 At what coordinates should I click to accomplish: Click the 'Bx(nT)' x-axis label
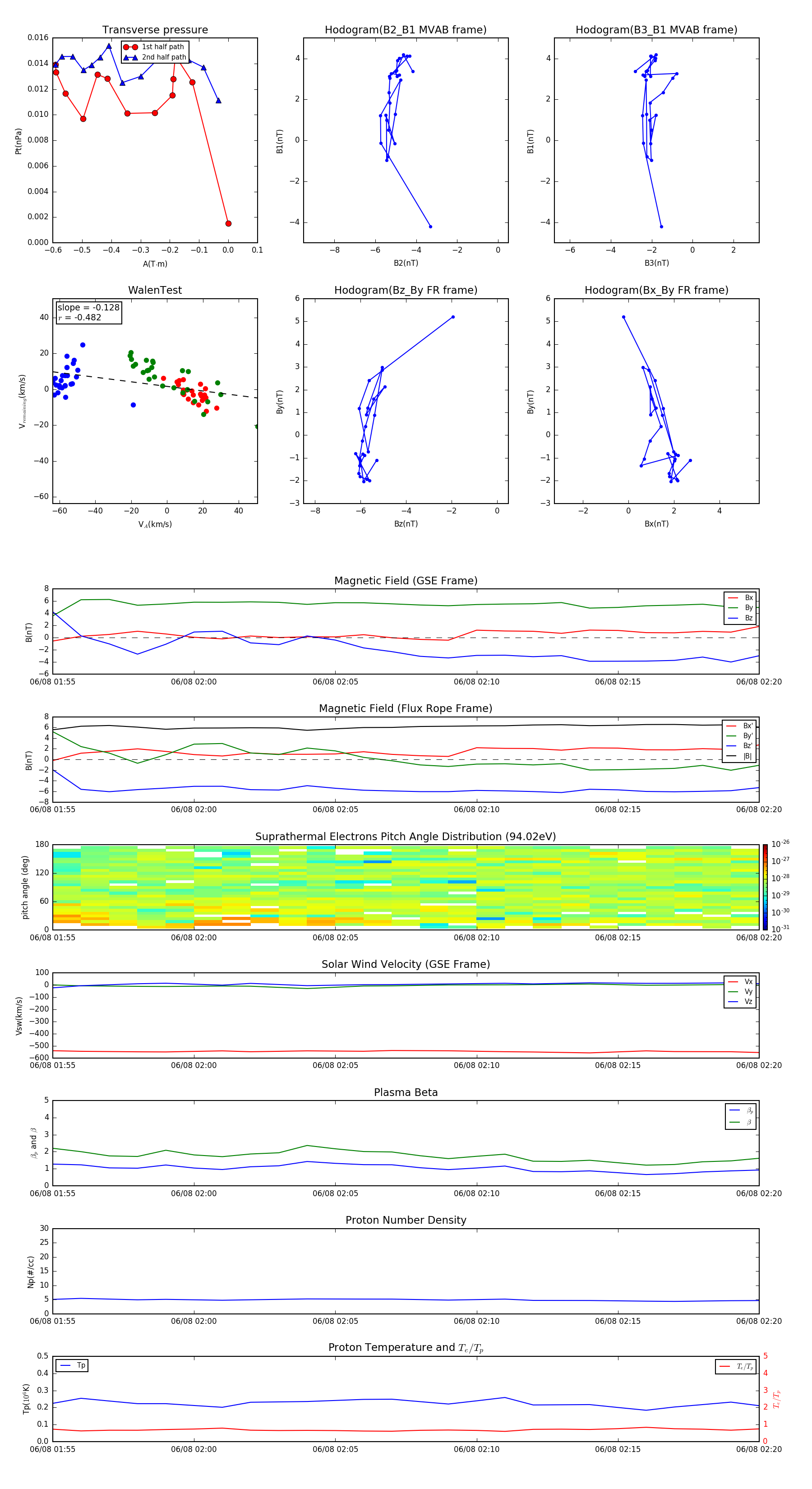point(656,524)
